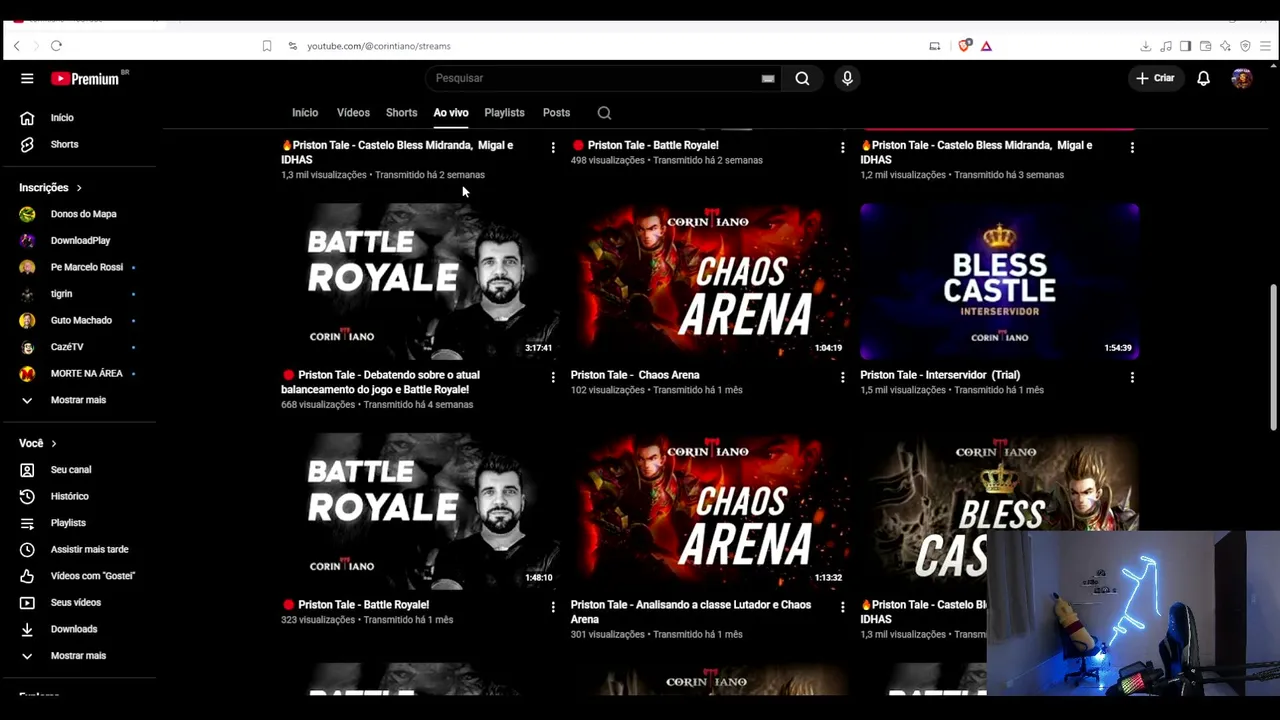
Task: Open options menu for Chaos Arena video
Action: click(843, 377)
